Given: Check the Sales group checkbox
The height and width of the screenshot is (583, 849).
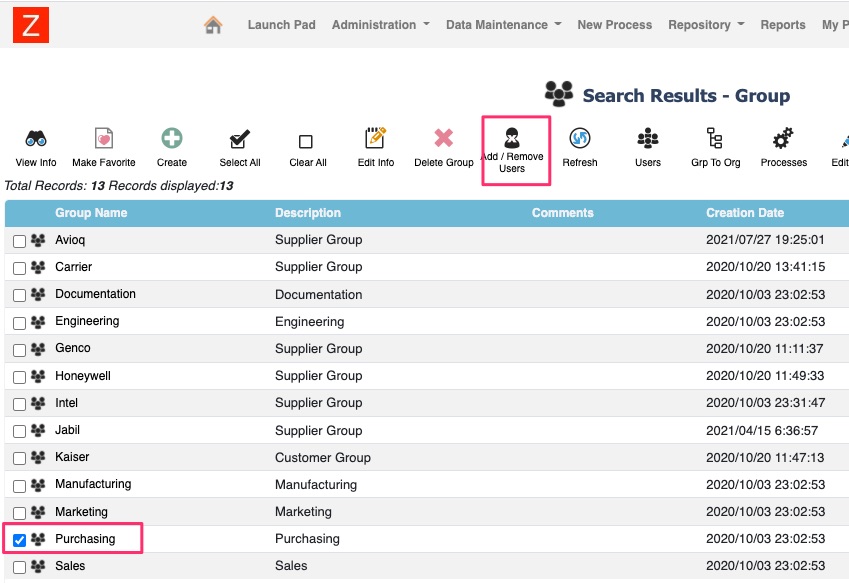Looking at the screenshot, I should (x=19, y=567).
